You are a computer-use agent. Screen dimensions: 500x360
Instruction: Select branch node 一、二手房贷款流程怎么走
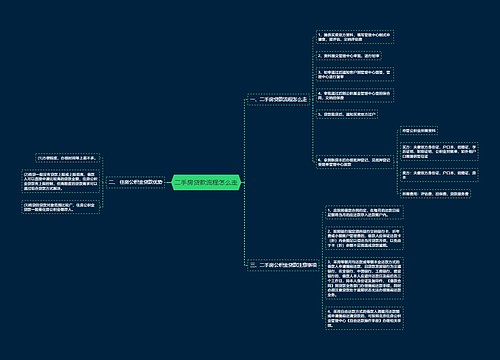click(x=278, y=99)
